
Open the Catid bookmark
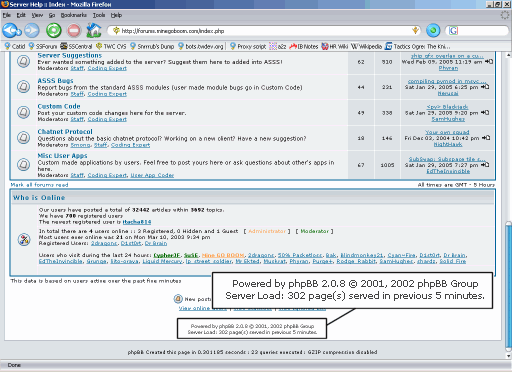(15, 46)
